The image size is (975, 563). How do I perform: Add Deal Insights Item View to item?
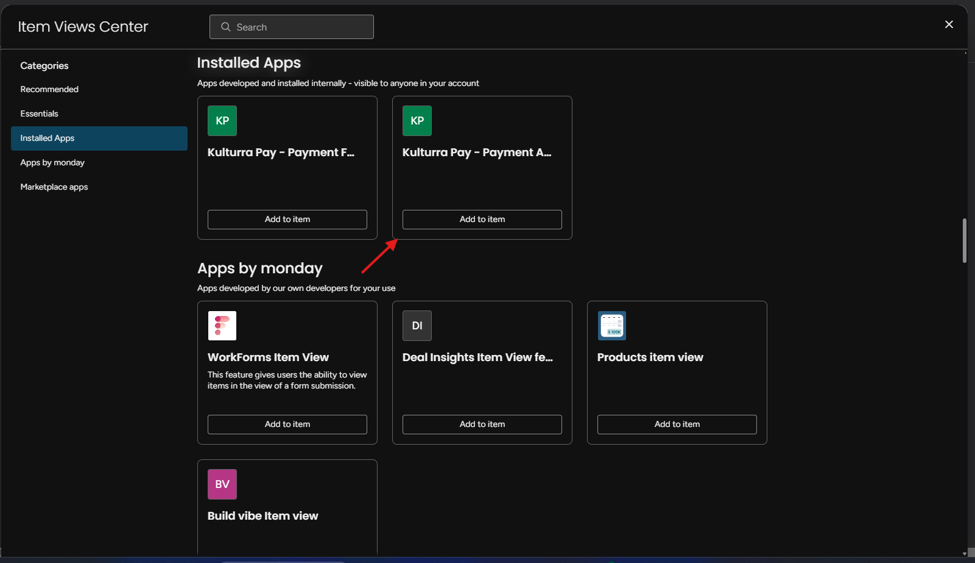click(482, 424)
